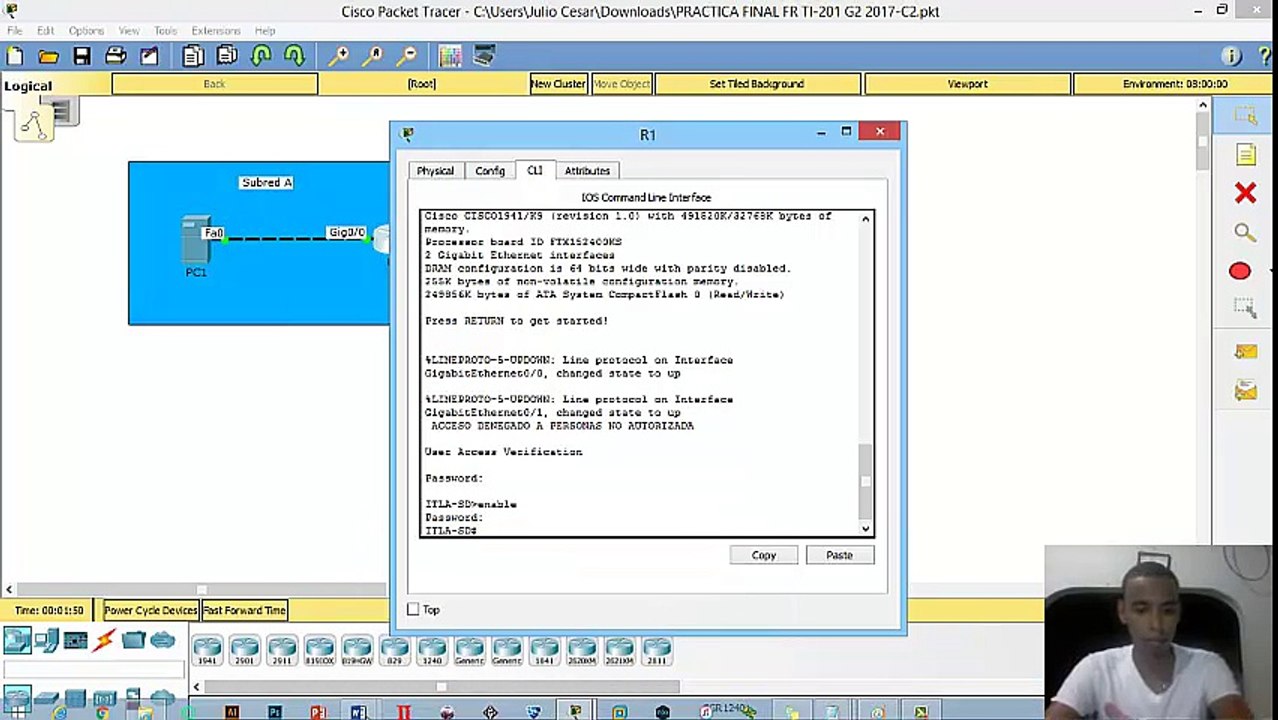Open the Options menu
This screenshot has width=1278, height=720.
coord(86,31)
